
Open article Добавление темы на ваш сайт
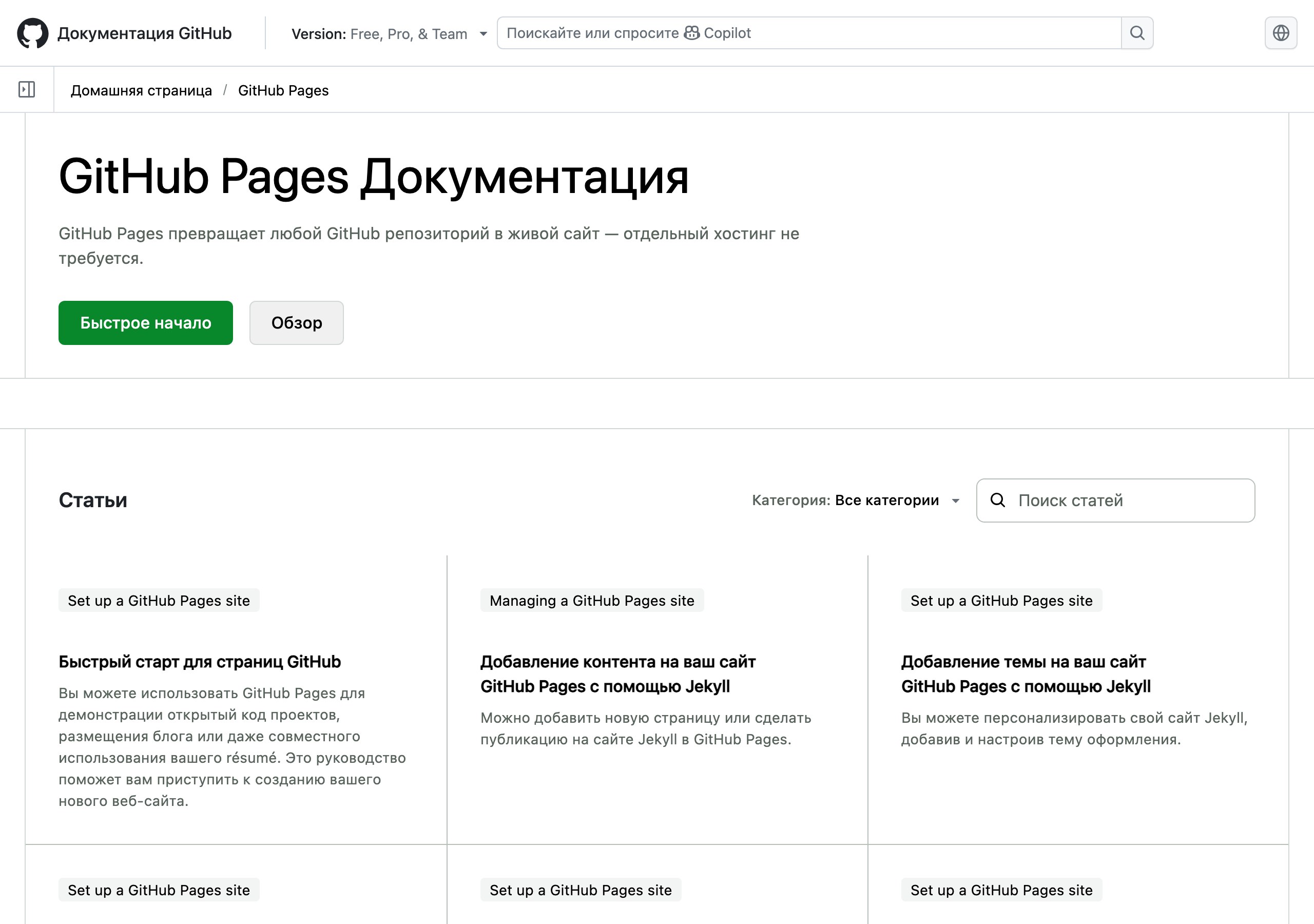[x=1026, y=675]
